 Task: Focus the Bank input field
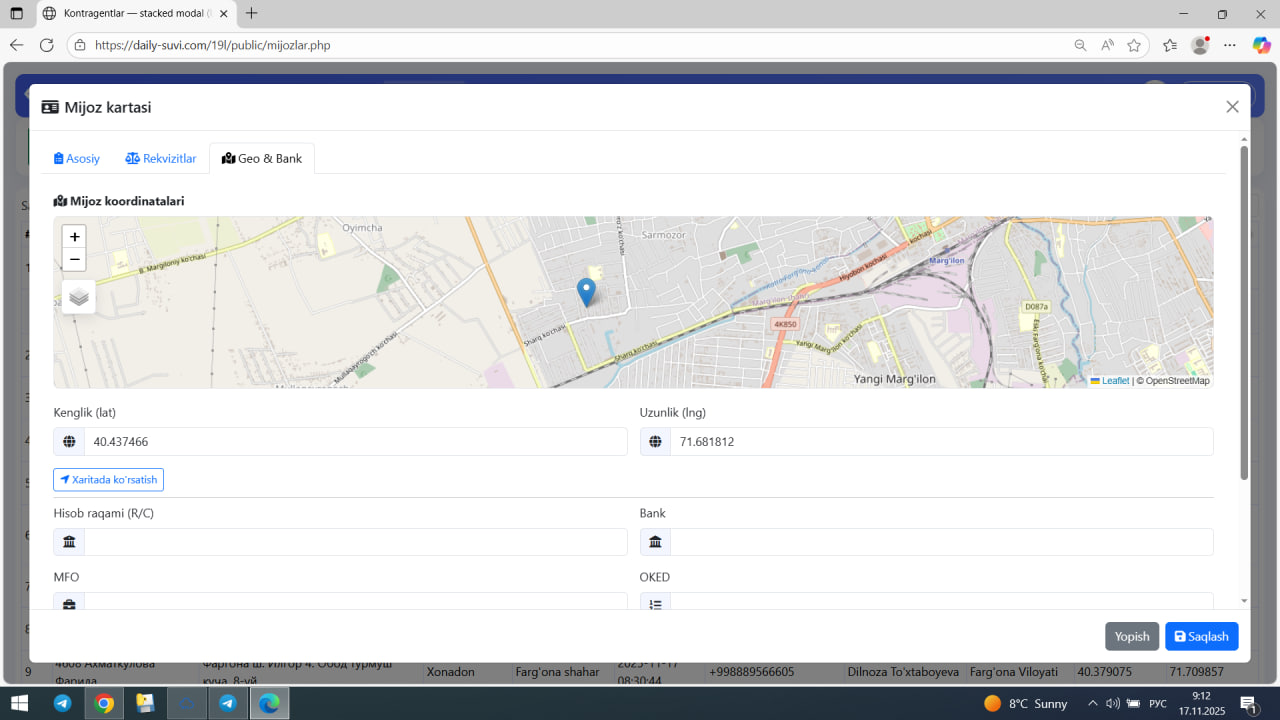coord(940,542)
